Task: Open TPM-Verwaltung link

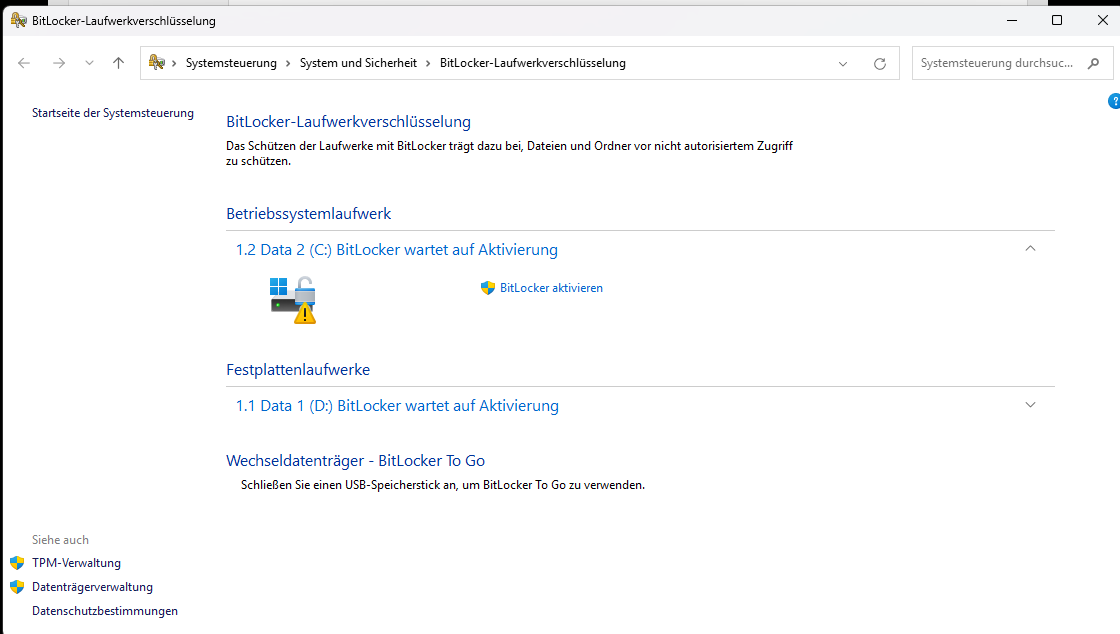Action: 76,563
